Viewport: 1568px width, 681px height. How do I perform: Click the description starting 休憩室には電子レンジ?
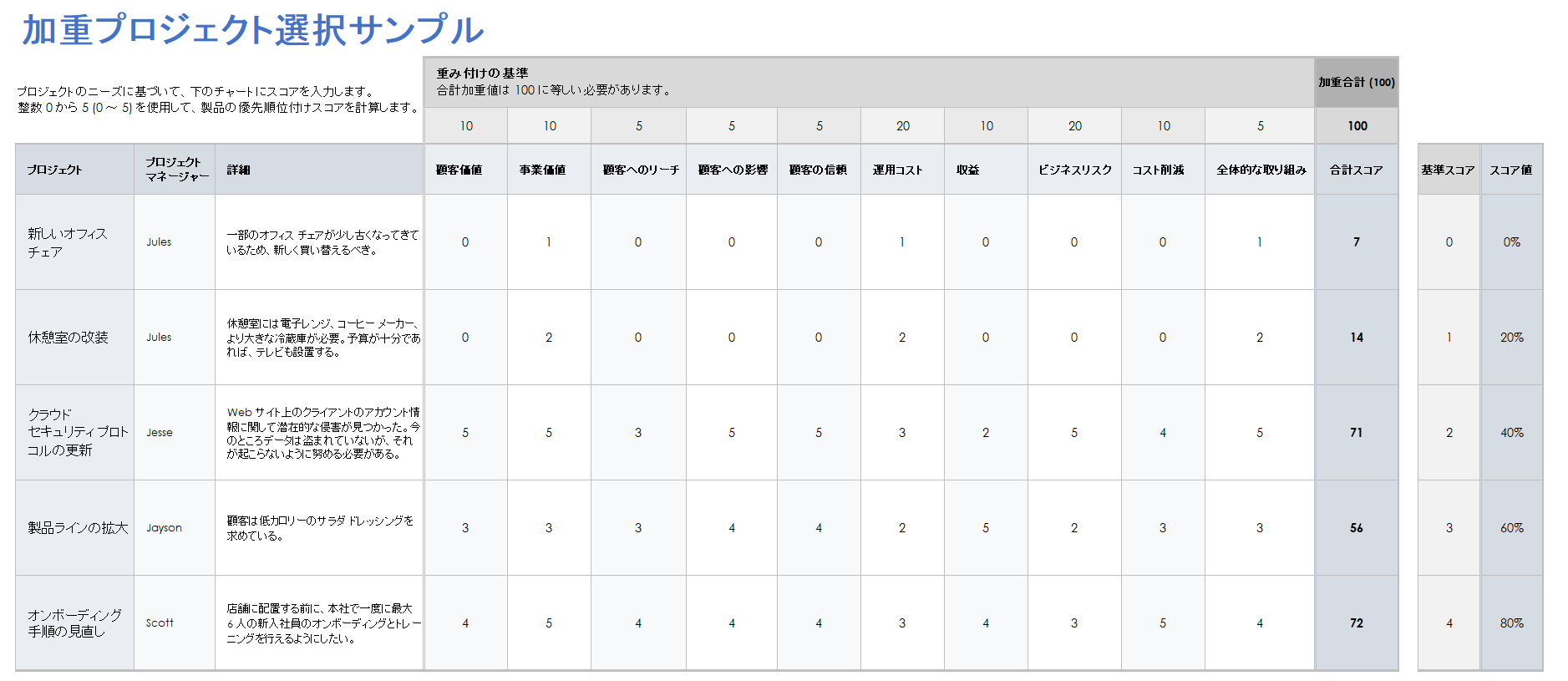[x=319, y=338]
